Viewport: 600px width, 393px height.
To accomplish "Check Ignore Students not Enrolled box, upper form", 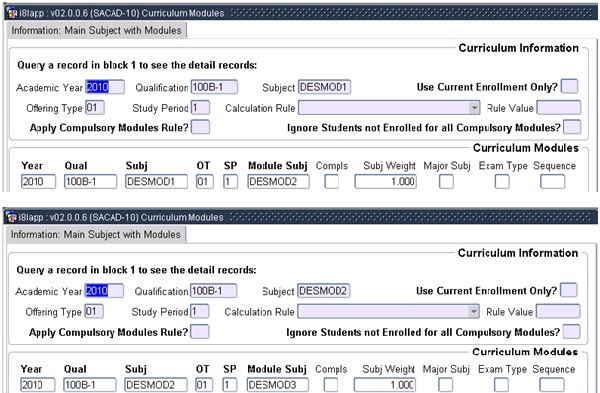I will point(572,127).
